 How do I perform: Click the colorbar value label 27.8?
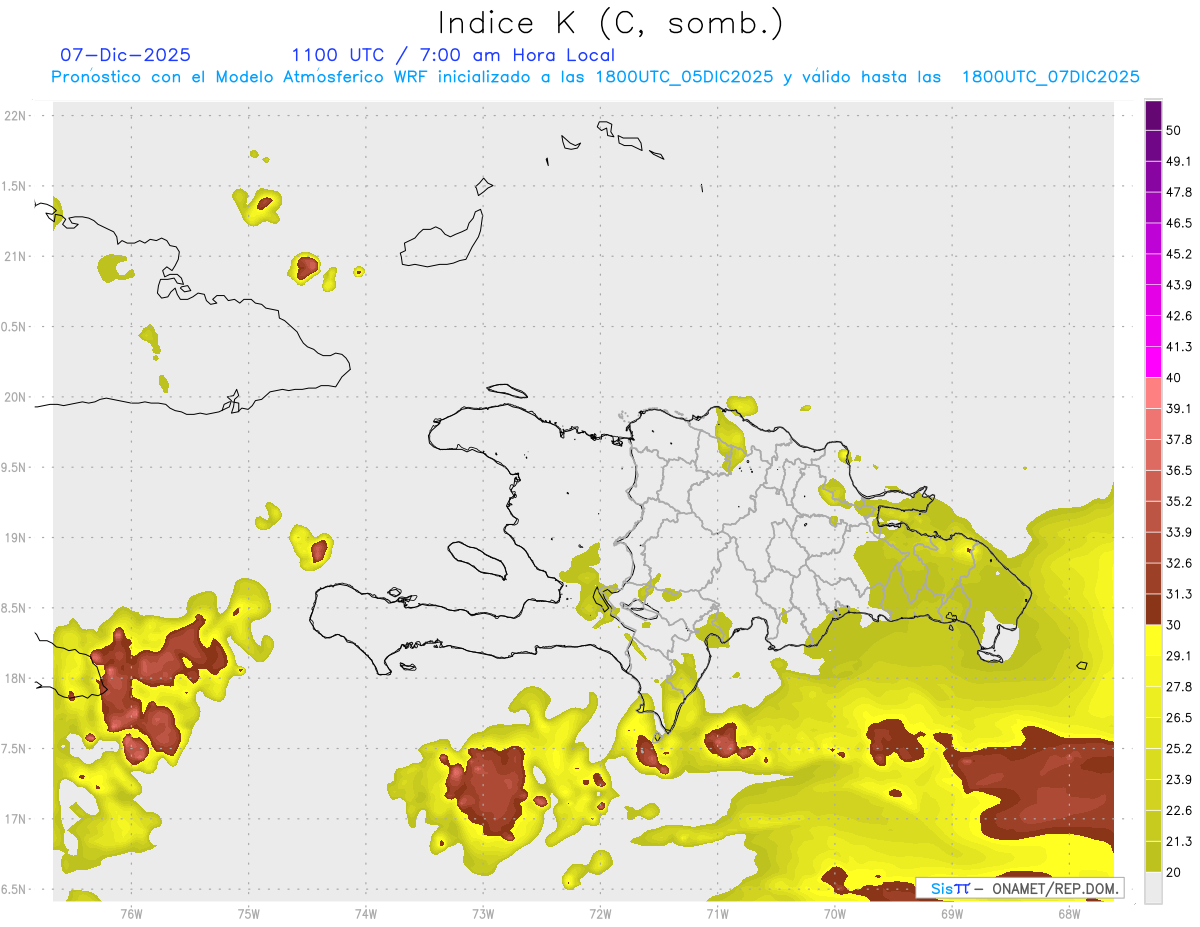pos(1178,687)
